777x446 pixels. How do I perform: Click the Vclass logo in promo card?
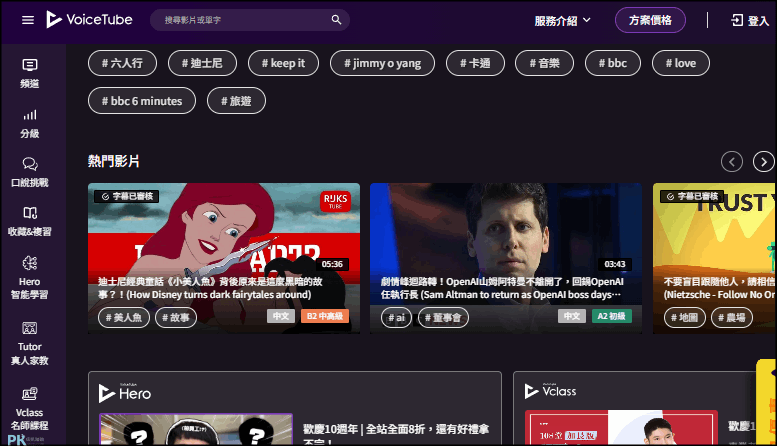click(550, 391)
